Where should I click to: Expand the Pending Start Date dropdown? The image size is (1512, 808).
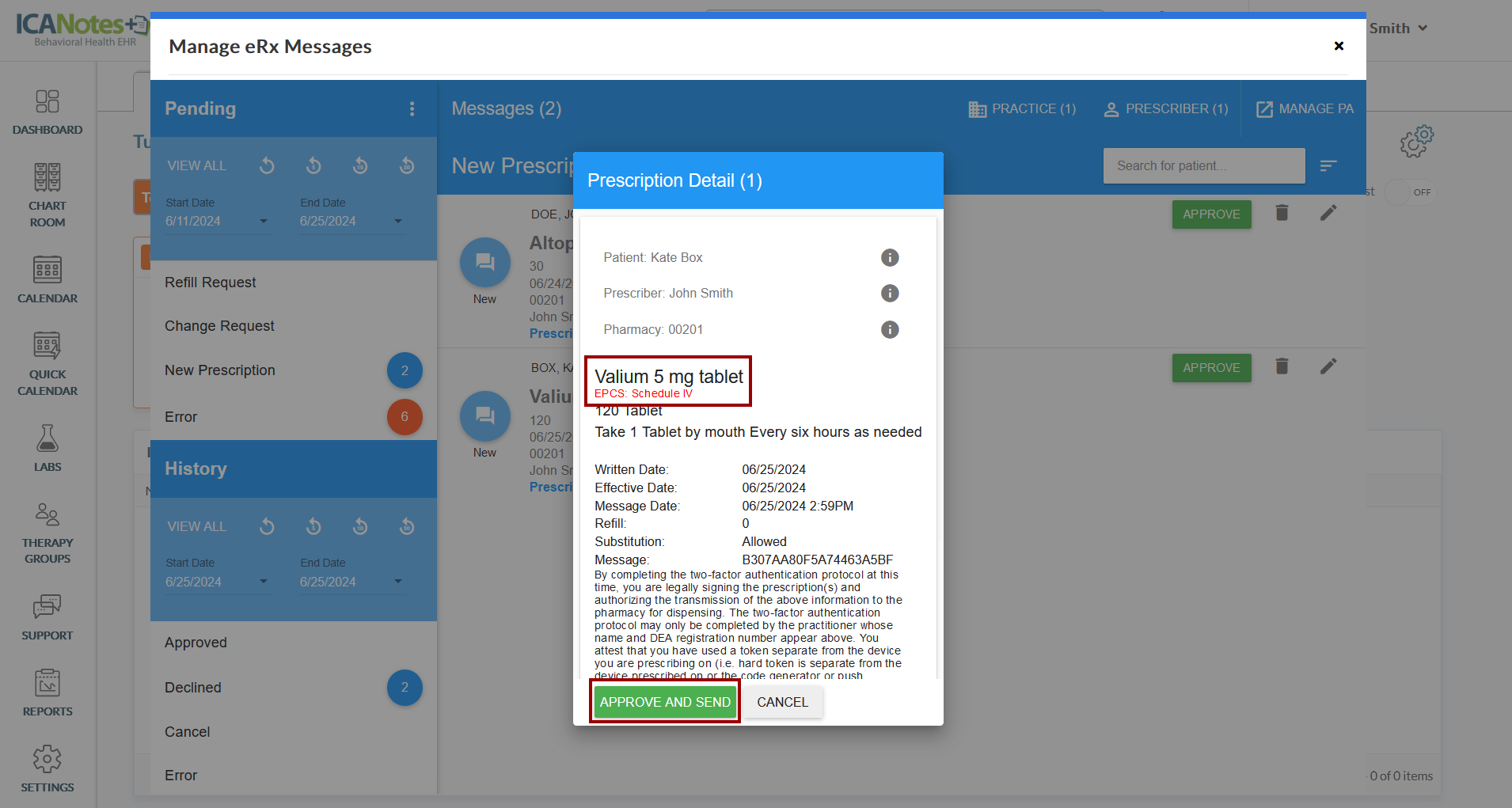[x=263, y=222]
